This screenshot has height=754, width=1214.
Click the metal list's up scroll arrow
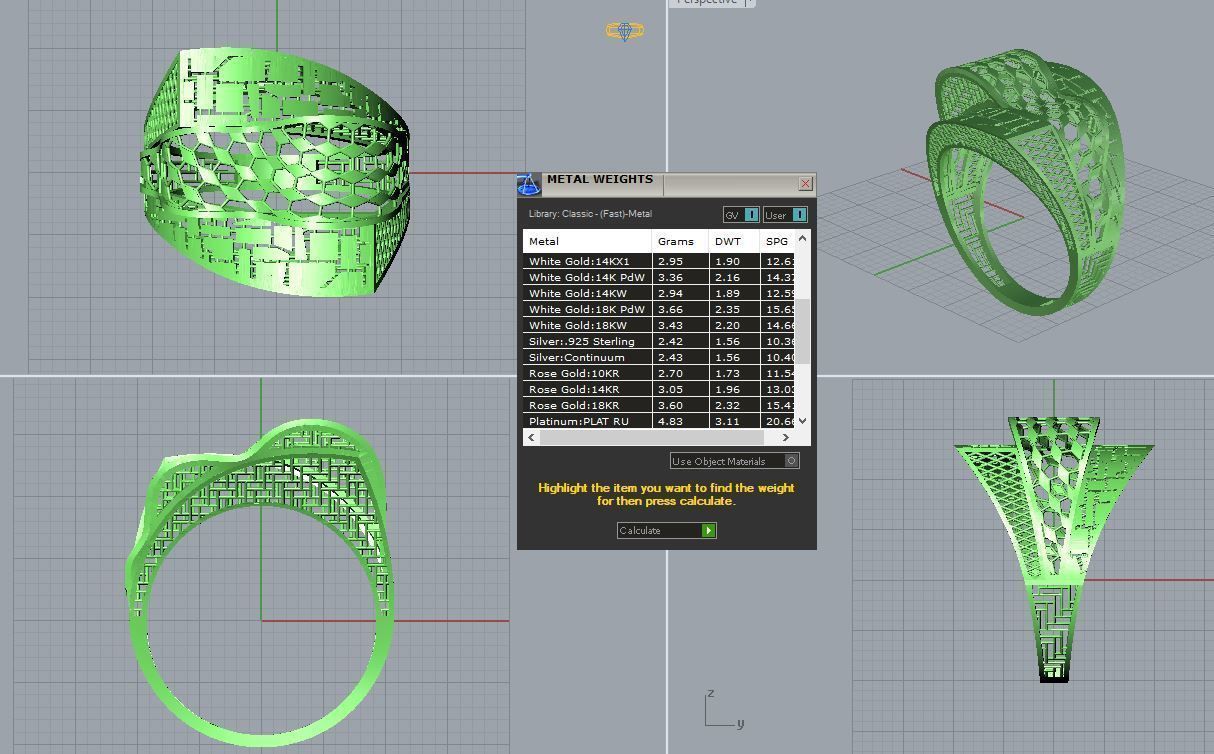(x=802, y=238)
